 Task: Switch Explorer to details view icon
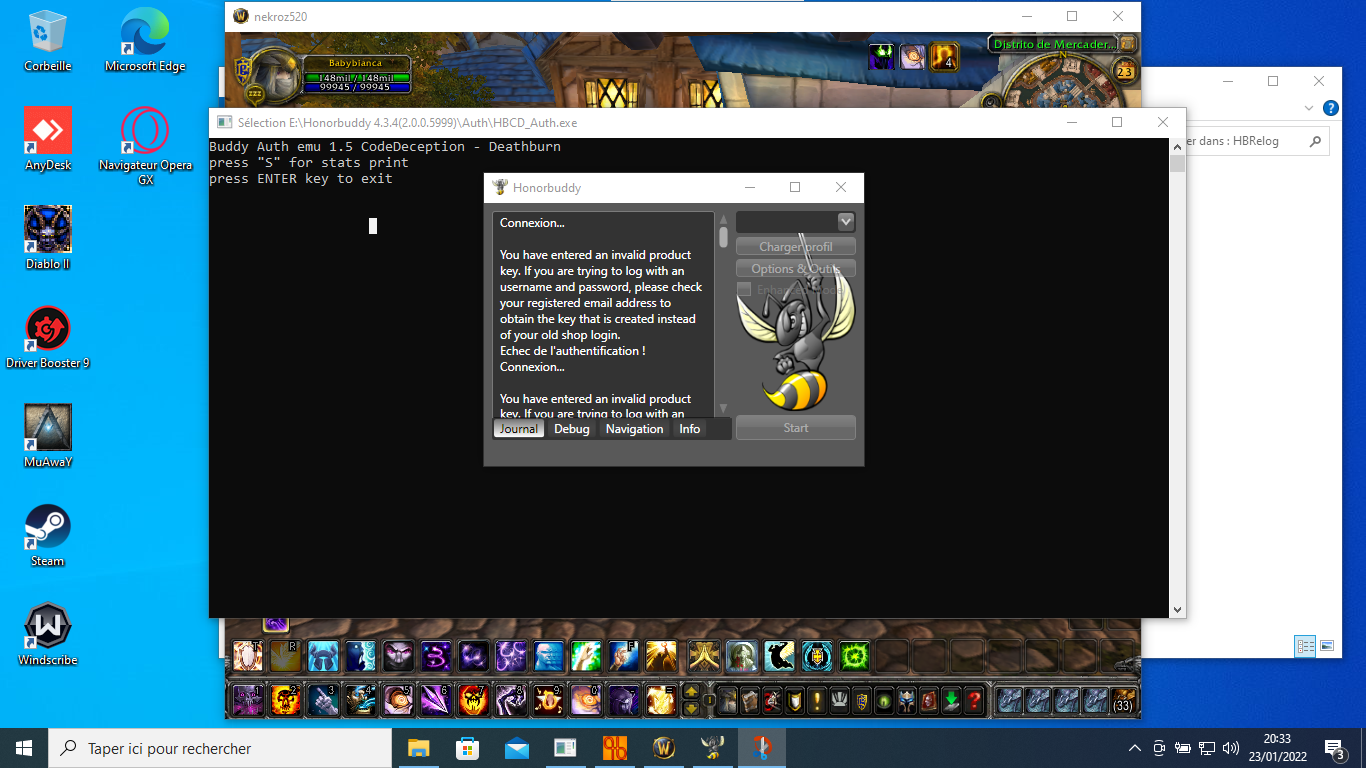pos(1305,646)
